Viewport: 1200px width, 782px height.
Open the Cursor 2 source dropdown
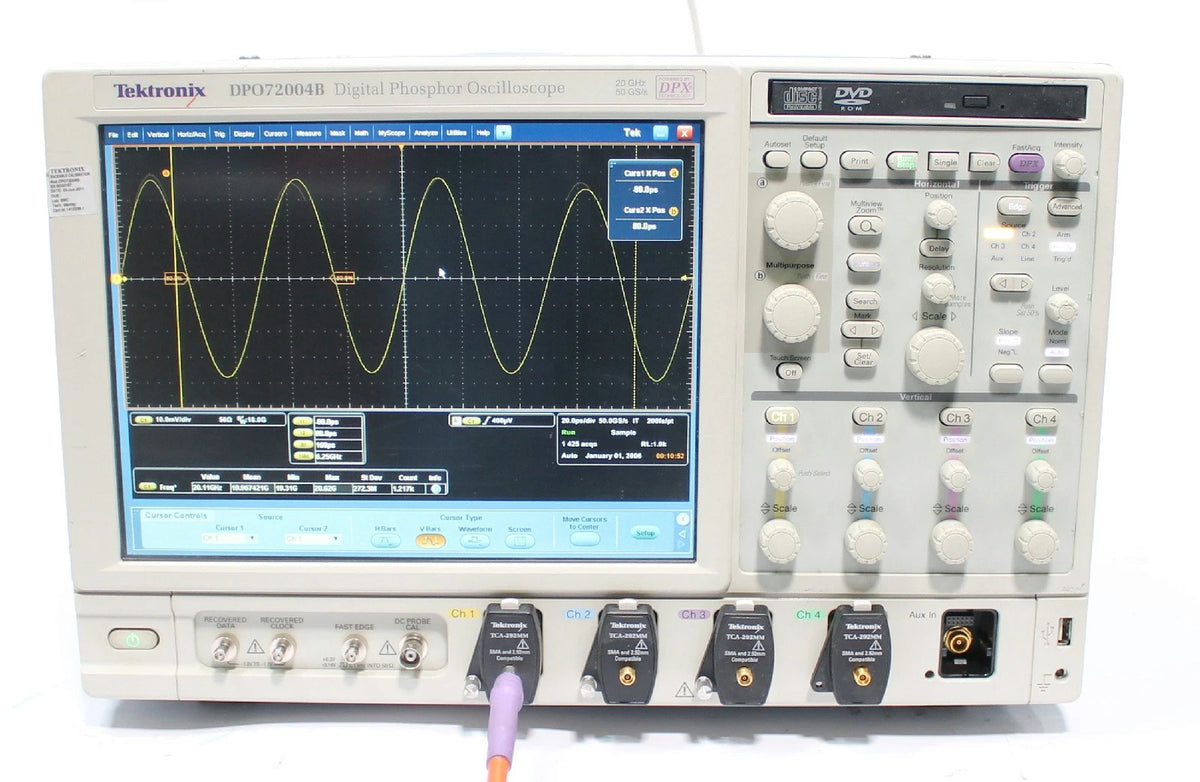[313, 538]
